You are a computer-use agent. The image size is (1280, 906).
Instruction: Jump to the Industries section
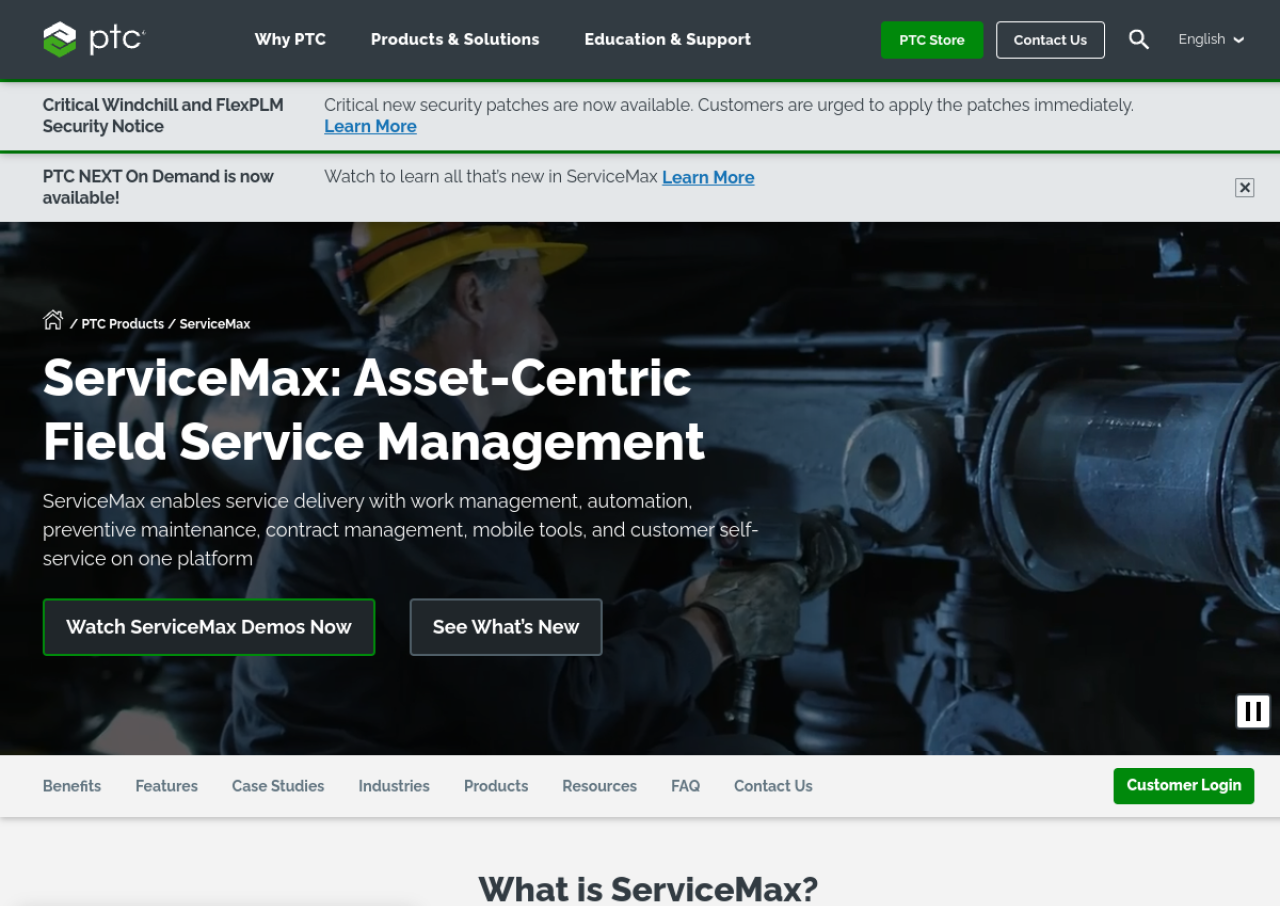coord(394,786)
